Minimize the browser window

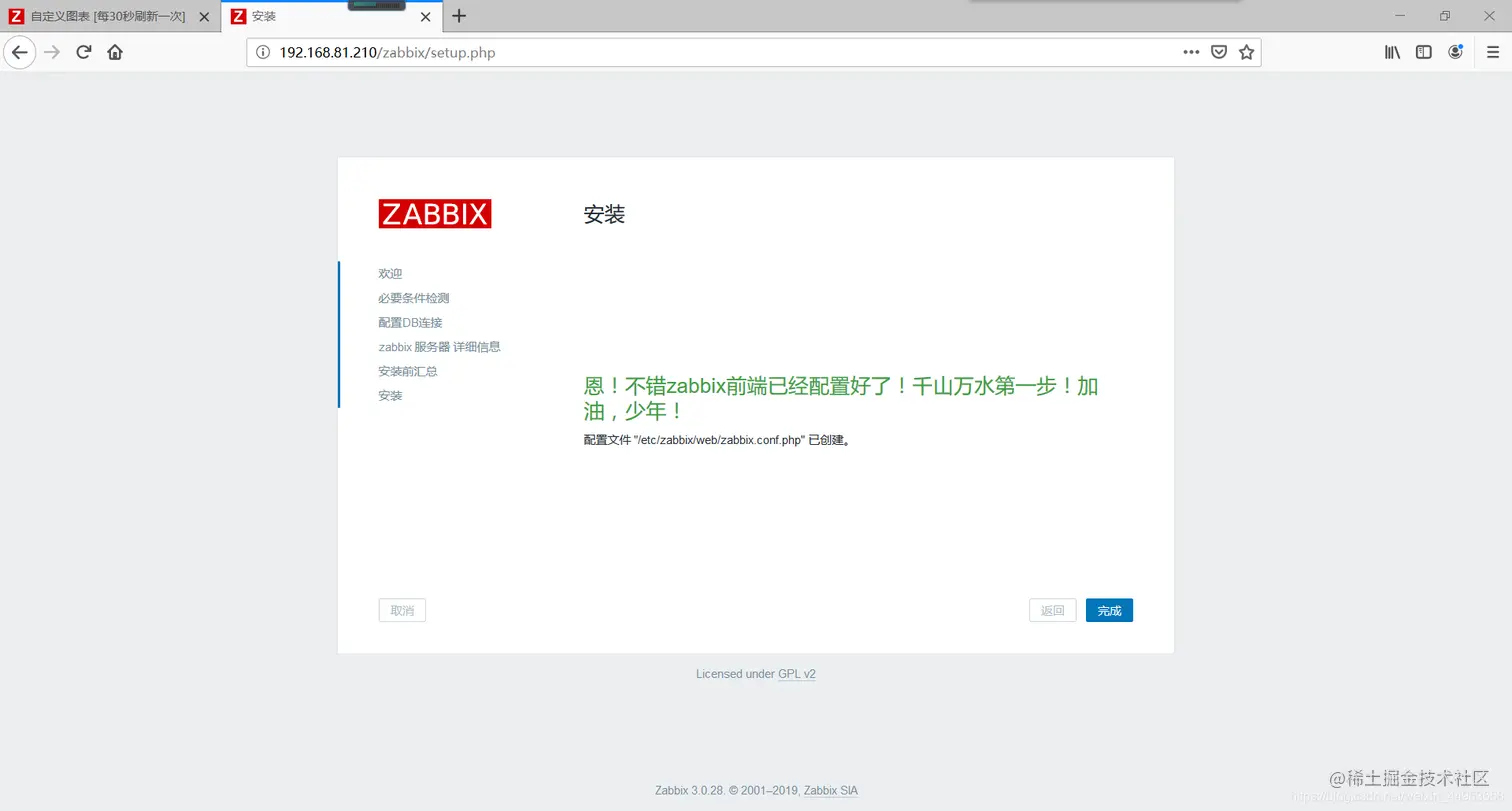1399,16
